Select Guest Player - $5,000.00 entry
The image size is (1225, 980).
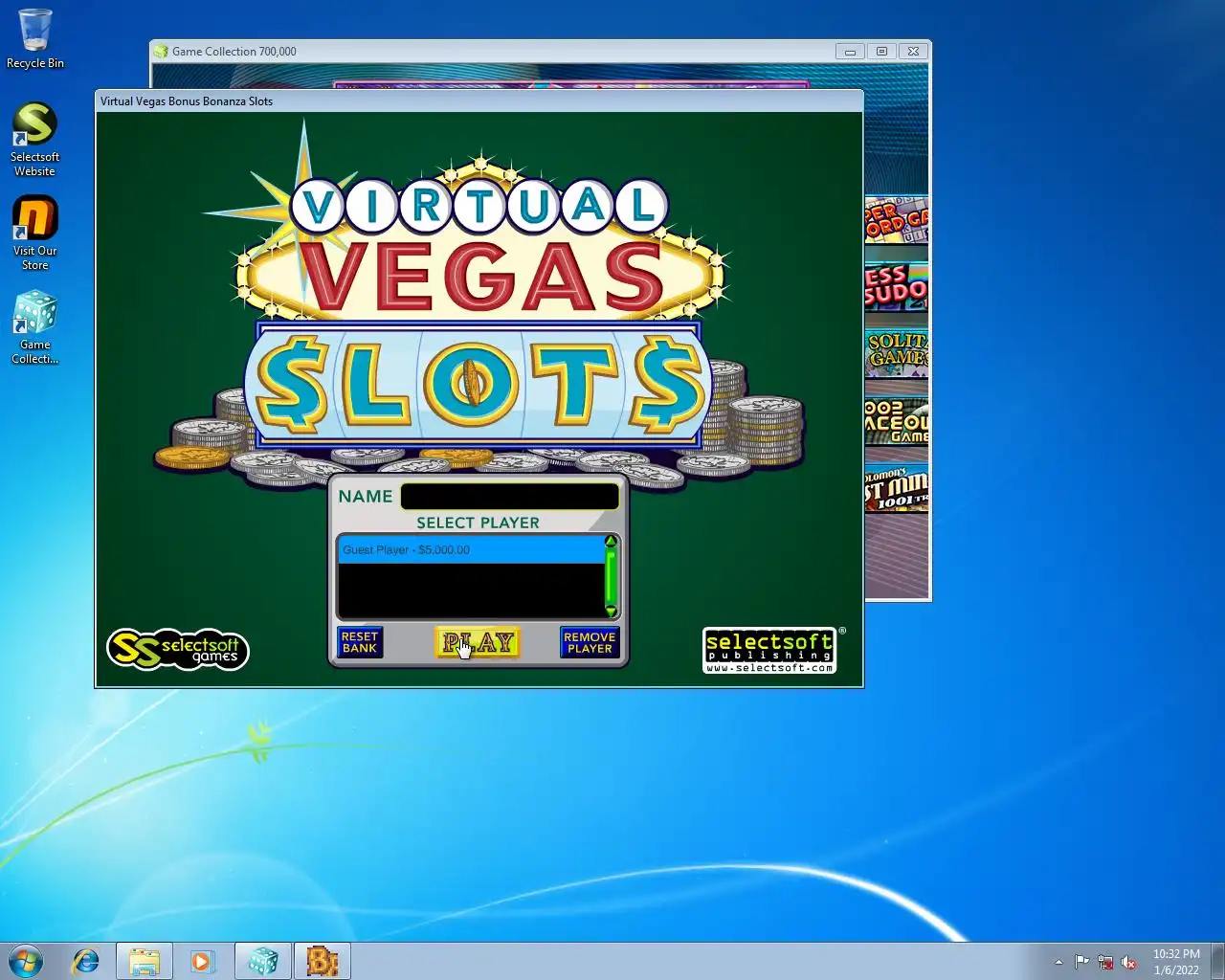tap(472, 550)
